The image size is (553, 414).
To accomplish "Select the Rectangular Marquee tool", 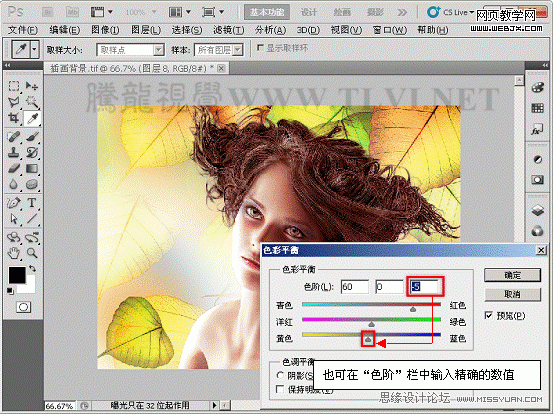I will click(x=14, y=86).
